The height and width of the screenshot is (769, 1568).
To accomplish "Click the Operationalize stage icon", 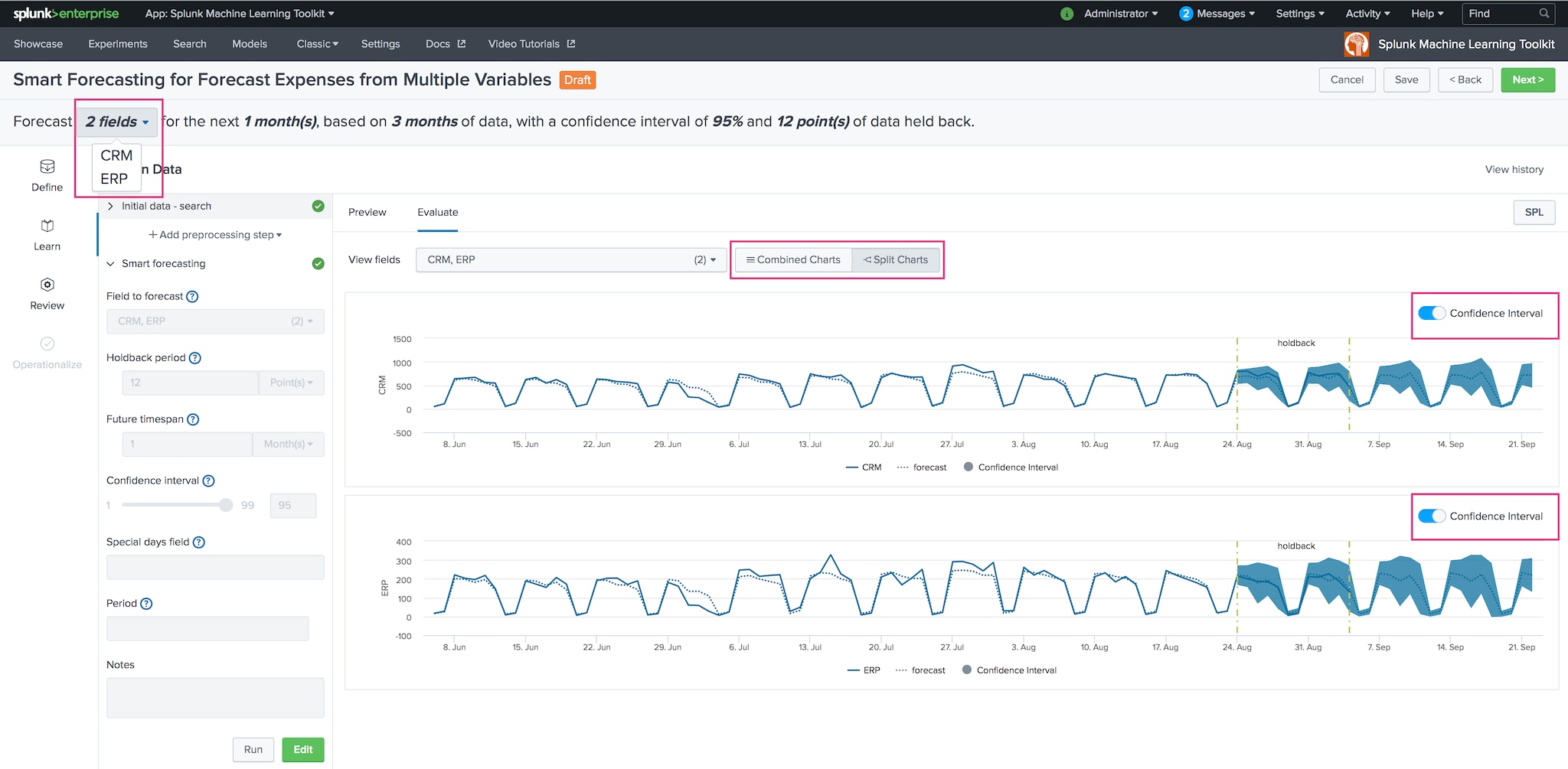I will [47, 344].
